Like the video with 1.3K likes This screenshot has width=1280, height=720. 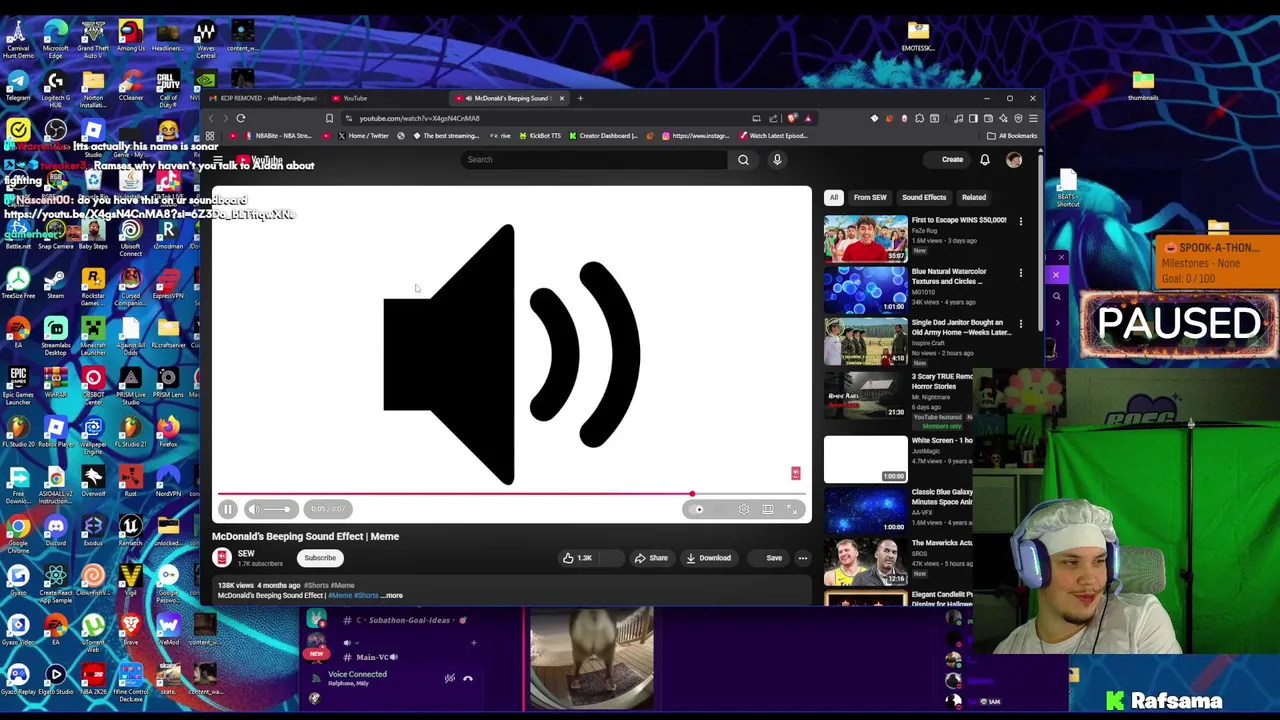point(577,558)
